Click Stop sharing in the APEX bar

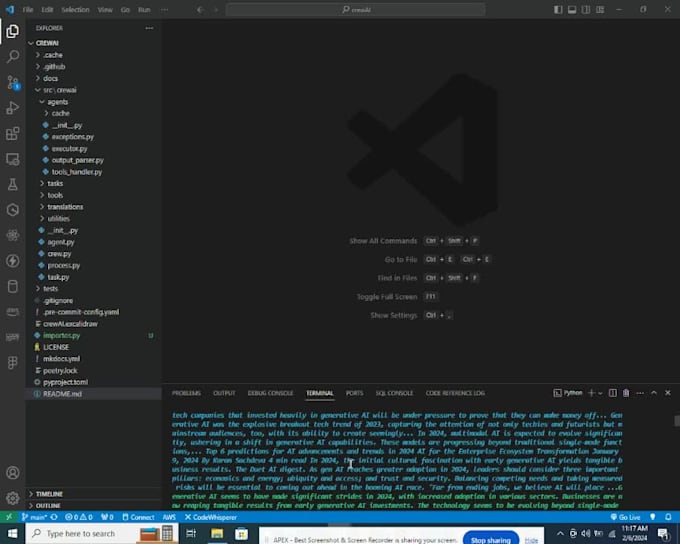491,539
